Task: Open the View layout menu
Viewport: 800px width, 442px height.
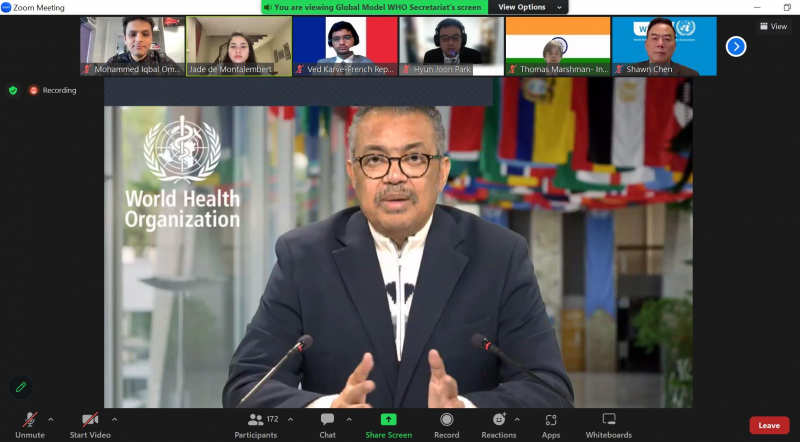Action: pyautogui.click(x=773, y=27)
